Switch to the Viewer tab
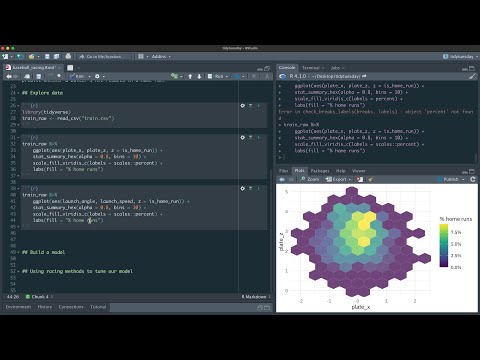This screenshot has height=360, width=480. pyautogui.click(x=359, y=171)
